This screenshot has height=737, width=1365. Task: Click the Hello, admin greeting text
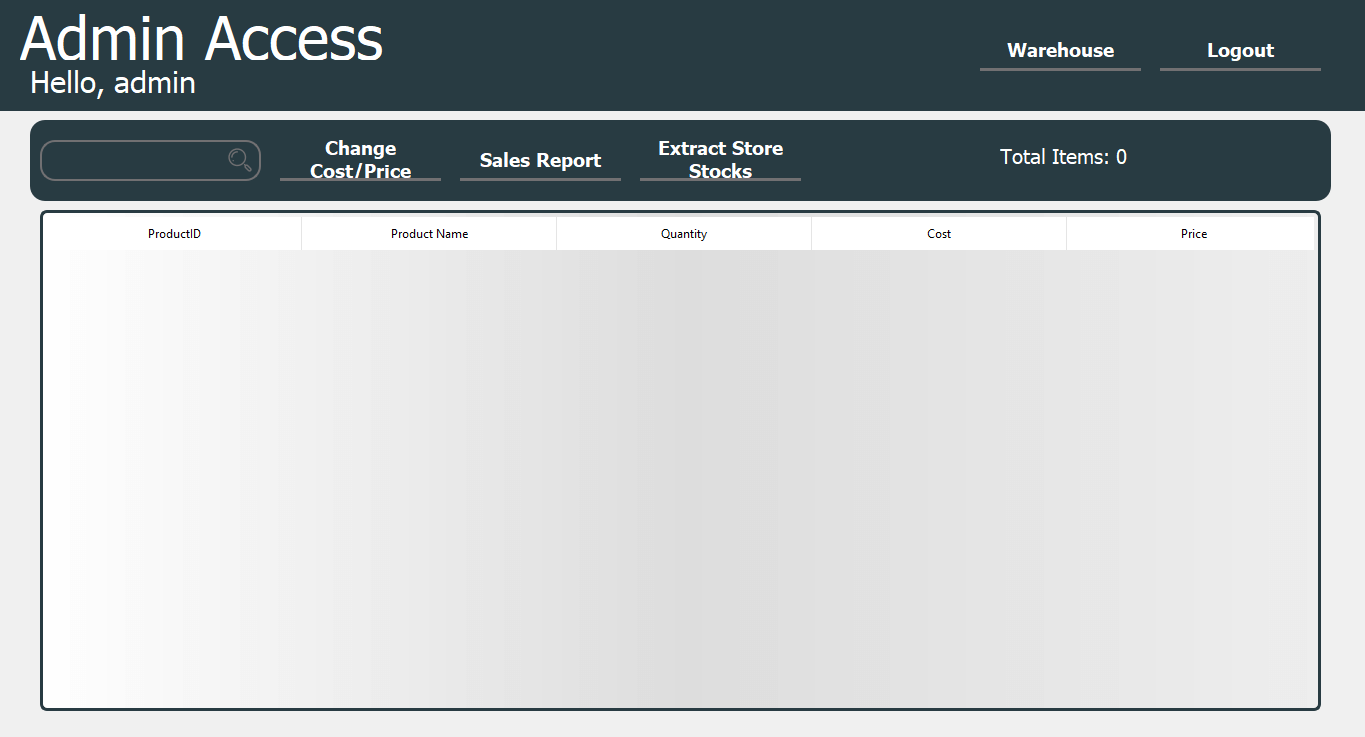tap(113, 83)
